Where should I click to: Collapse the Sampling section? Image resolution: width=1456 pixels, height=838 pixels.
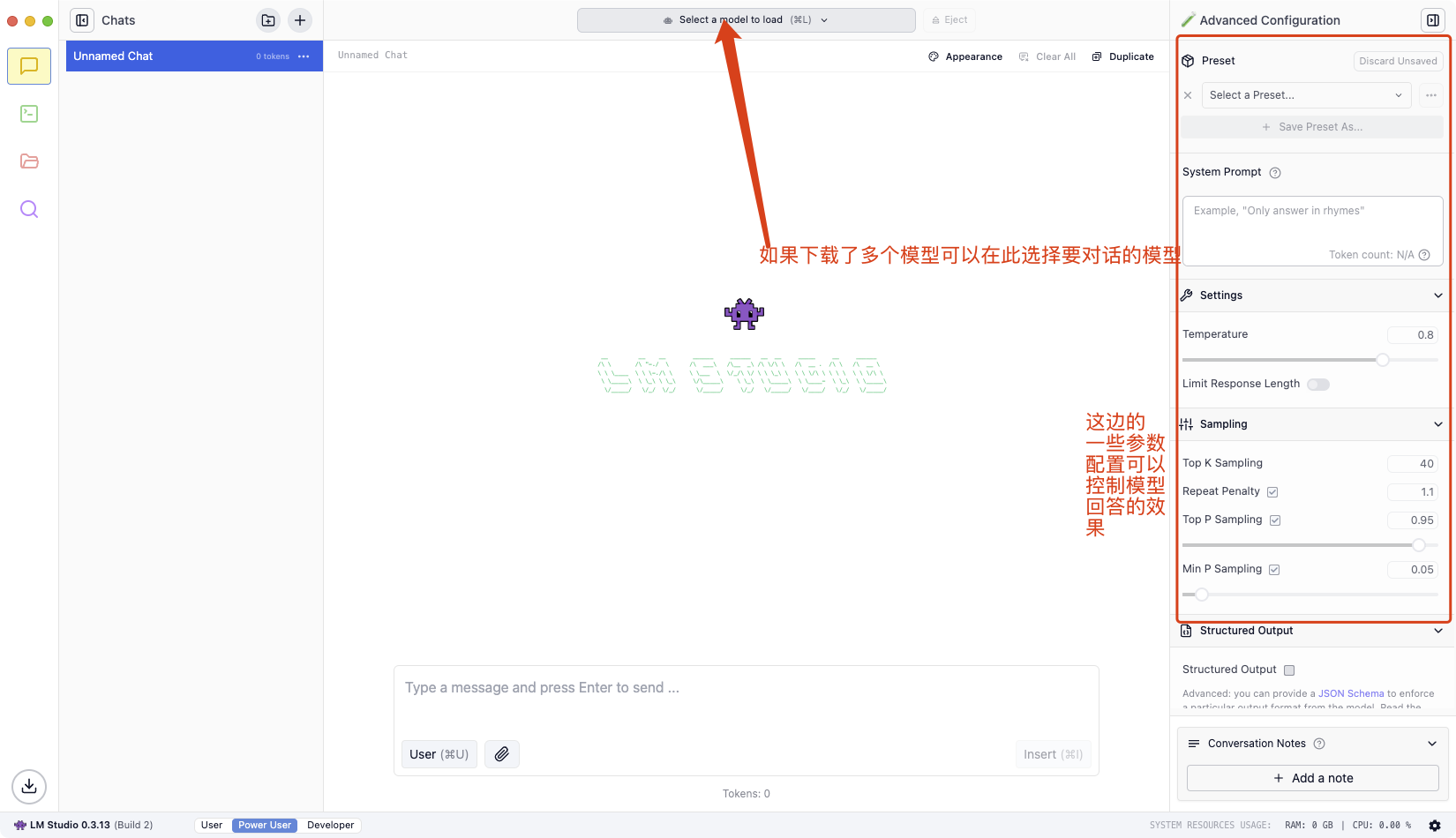(1438, 424)
